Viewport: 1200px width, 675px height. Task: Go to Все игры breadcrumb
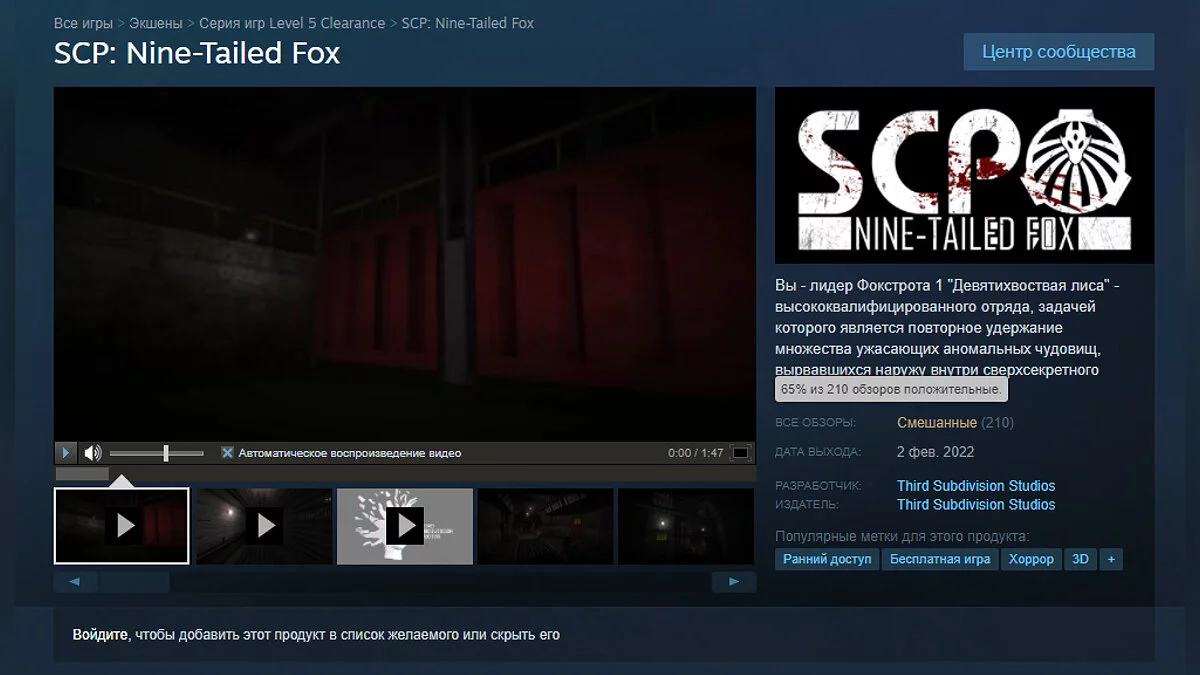pyautogui.click(x=83, y=22)
